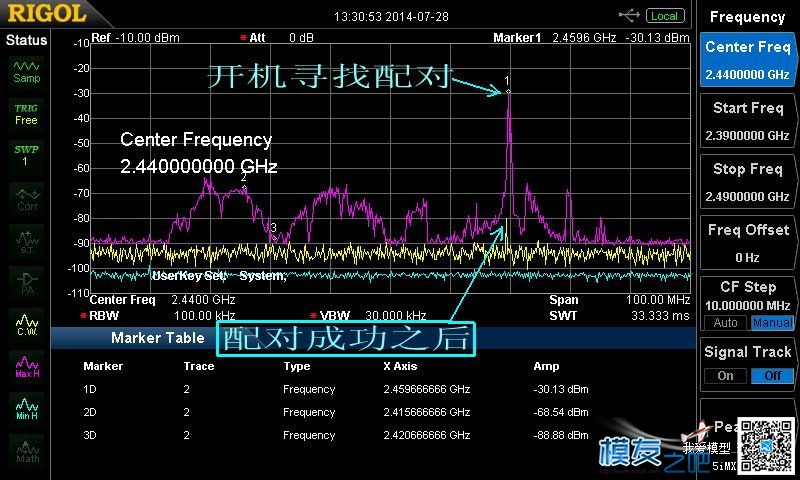Click X Axis value 2.415666666 GHz
800x480 pixels.
427,412
